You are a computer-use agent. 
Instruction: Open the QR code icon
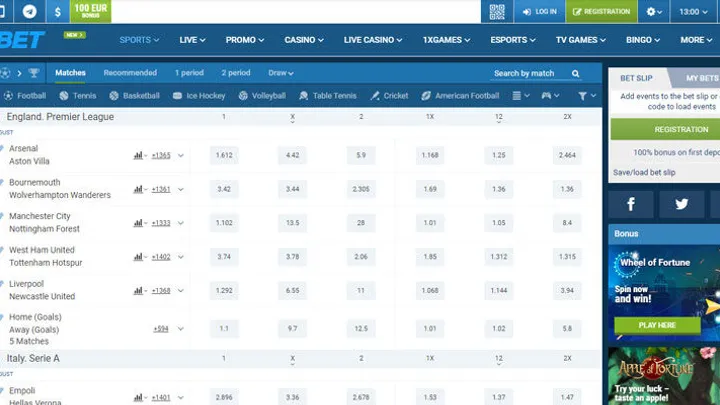[497, 11]
